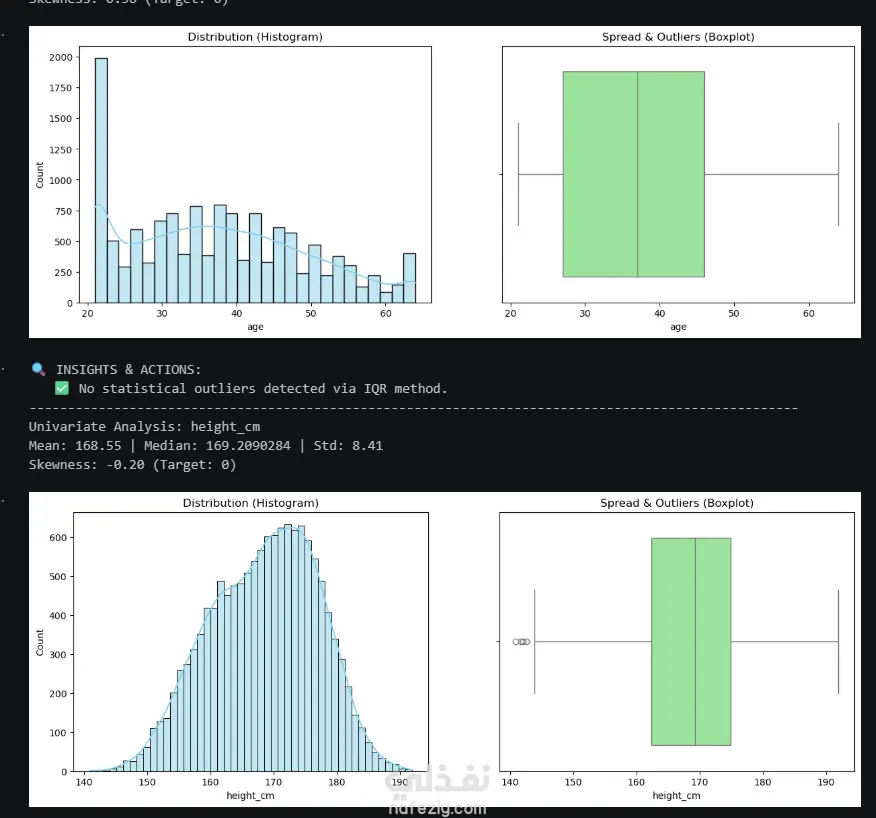Screen dimensions: 876x818
Task: Click 'Spread & Outliers (Boxplot)' title above age boxplot
Action: point(678,37)
